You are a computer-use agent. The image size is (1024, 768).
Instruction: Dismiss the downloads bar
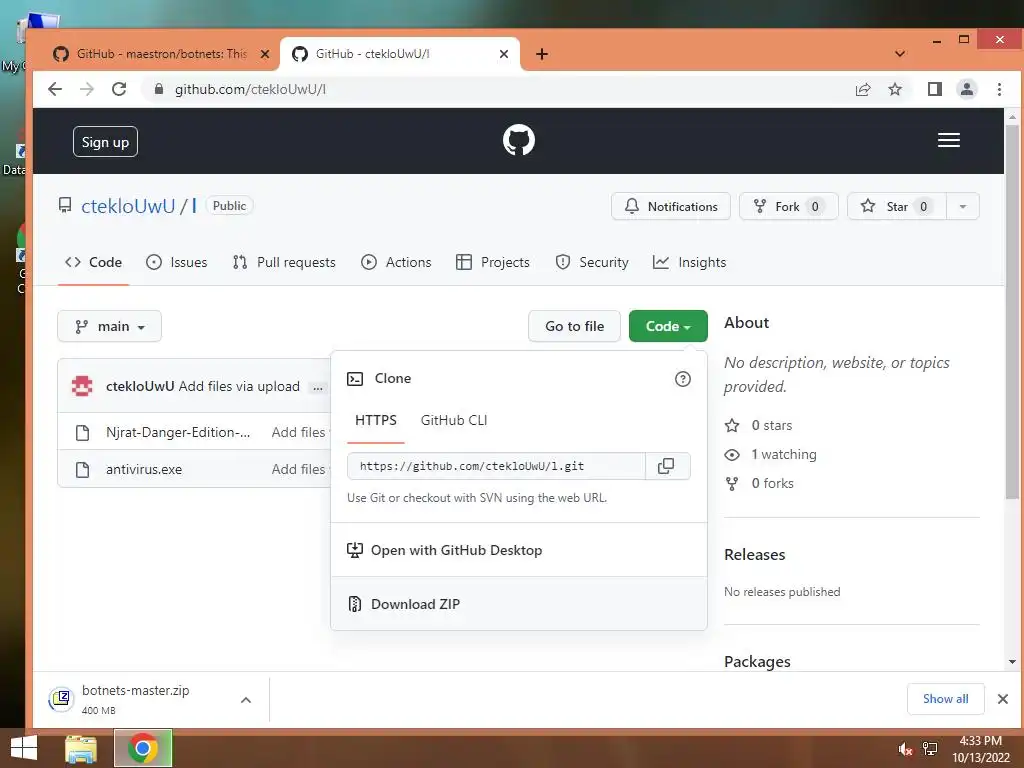[1003, 699]
